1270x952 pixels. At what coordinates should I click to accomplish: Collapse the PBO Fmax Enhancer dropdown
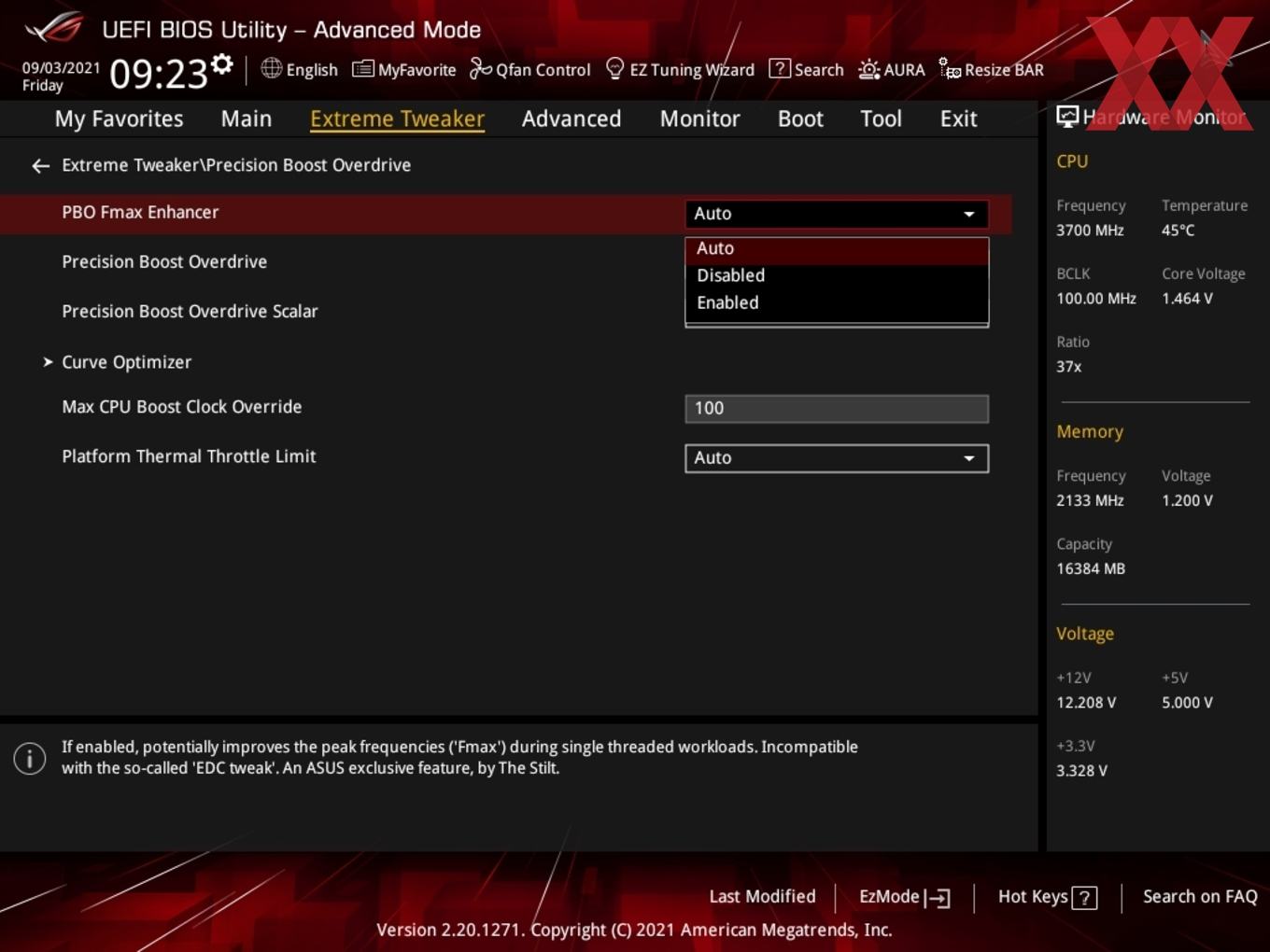(x=837, y=214)
